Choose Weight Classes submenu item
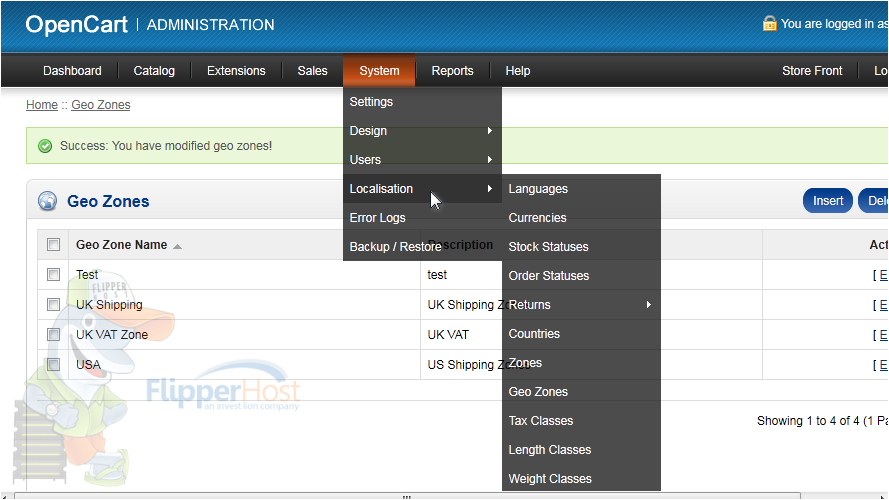This screenshot has height=500, width=889. pos(581,478)
